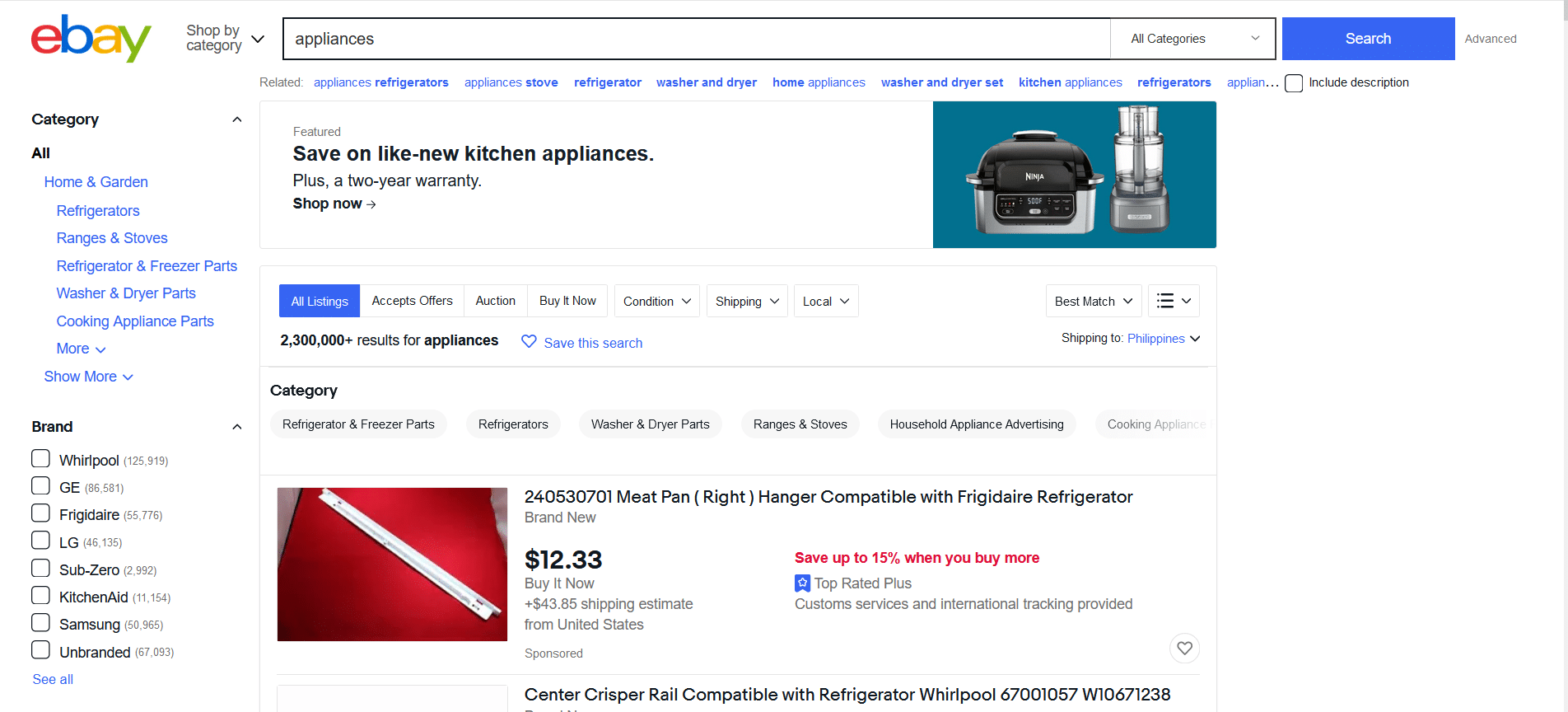Select the All Listings tab
Screen dimensions: 1568x712
tap(320, 301)
